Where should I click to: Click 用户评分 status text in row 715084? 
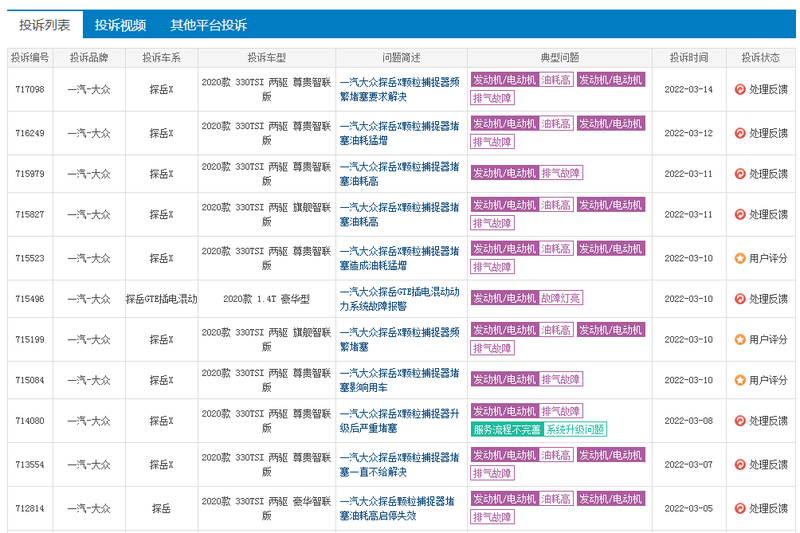768,380
